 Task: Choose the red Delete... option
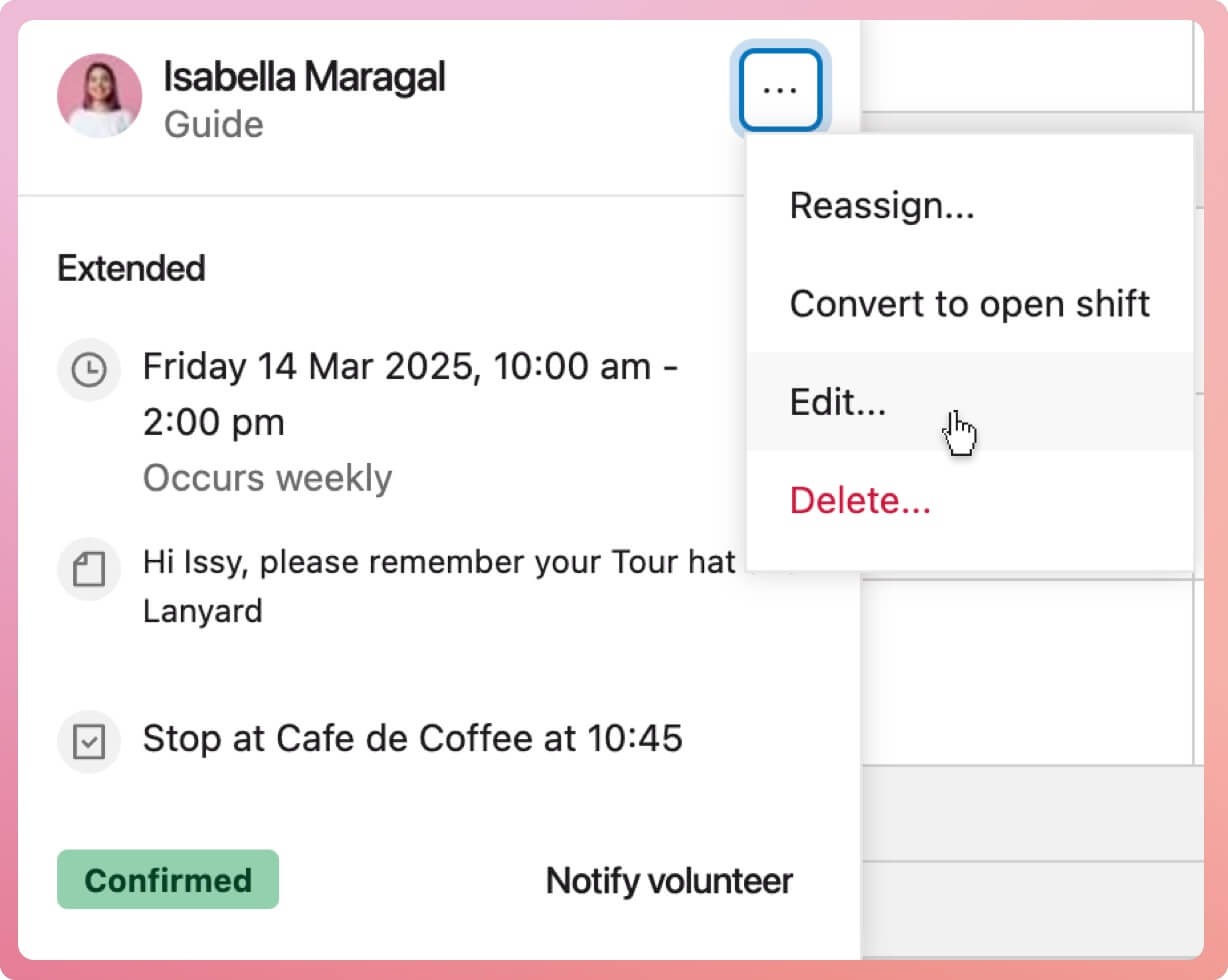[860, 500]
